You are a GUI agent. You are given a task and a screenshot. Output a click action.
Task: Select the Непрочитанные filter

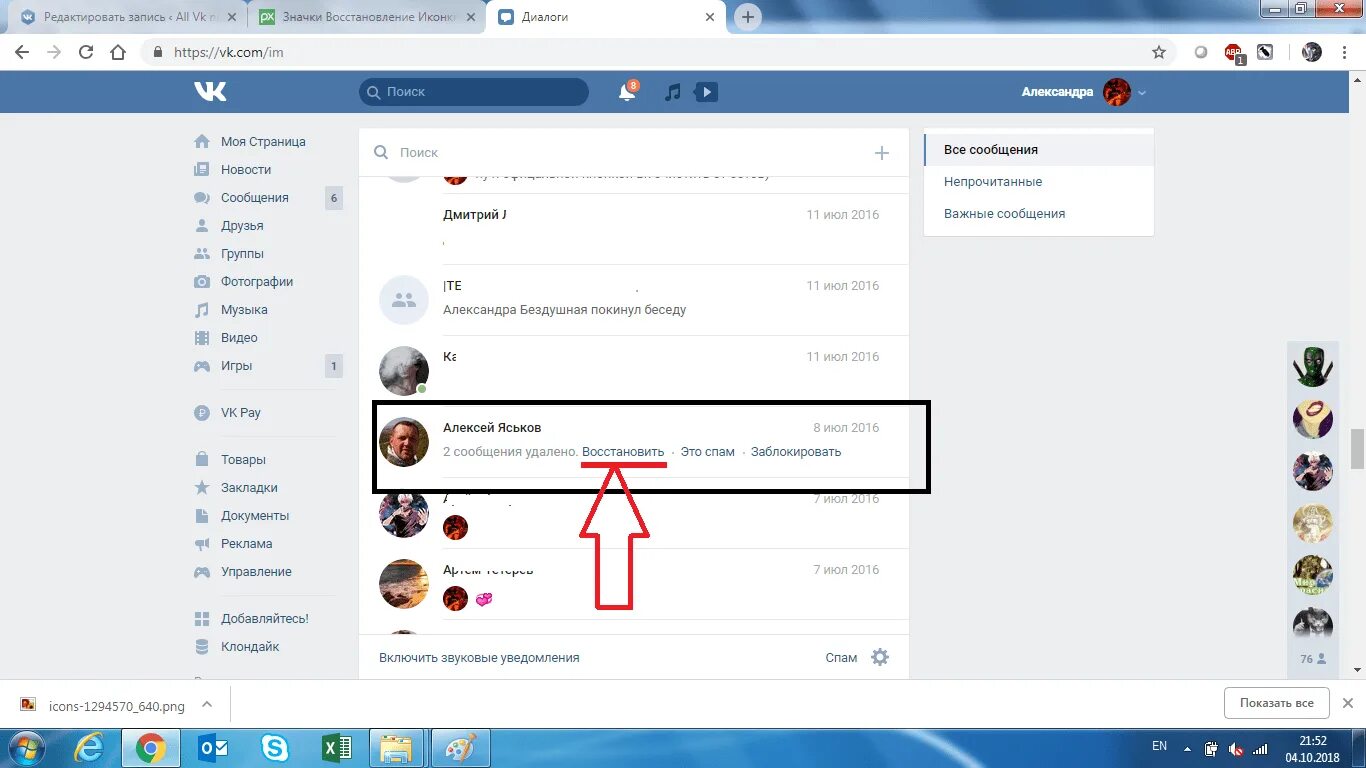pyautogui.click(x=993, y=182)
